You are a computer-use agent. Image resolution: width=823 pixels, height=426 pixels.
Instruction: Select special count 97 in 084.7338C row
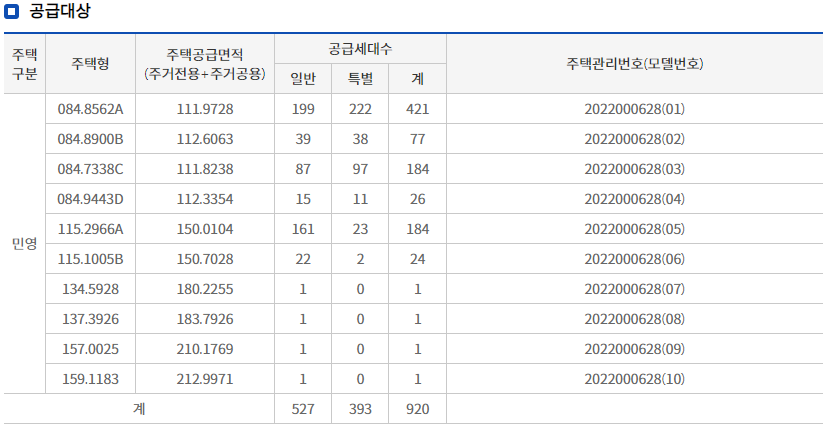(360, 169)
